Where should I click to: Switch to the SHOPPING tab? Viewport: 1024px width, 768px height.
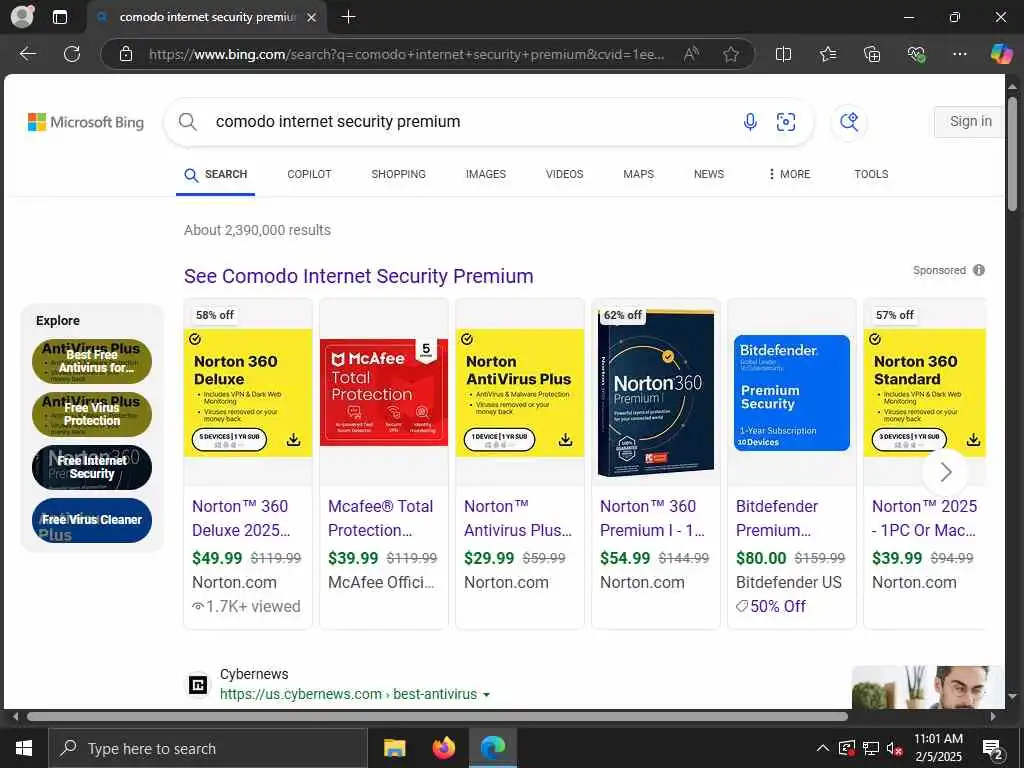398,174
